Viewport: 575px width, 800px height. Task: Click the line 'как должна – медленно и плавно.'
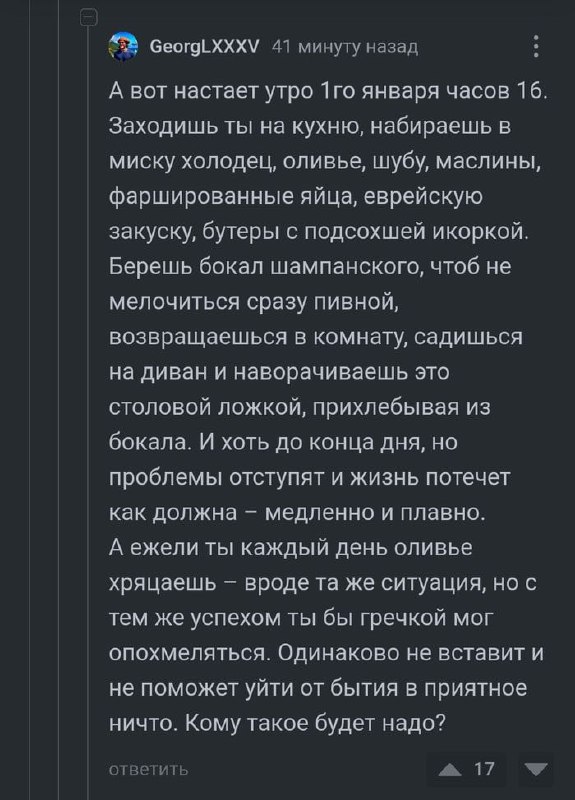point(297,512)
